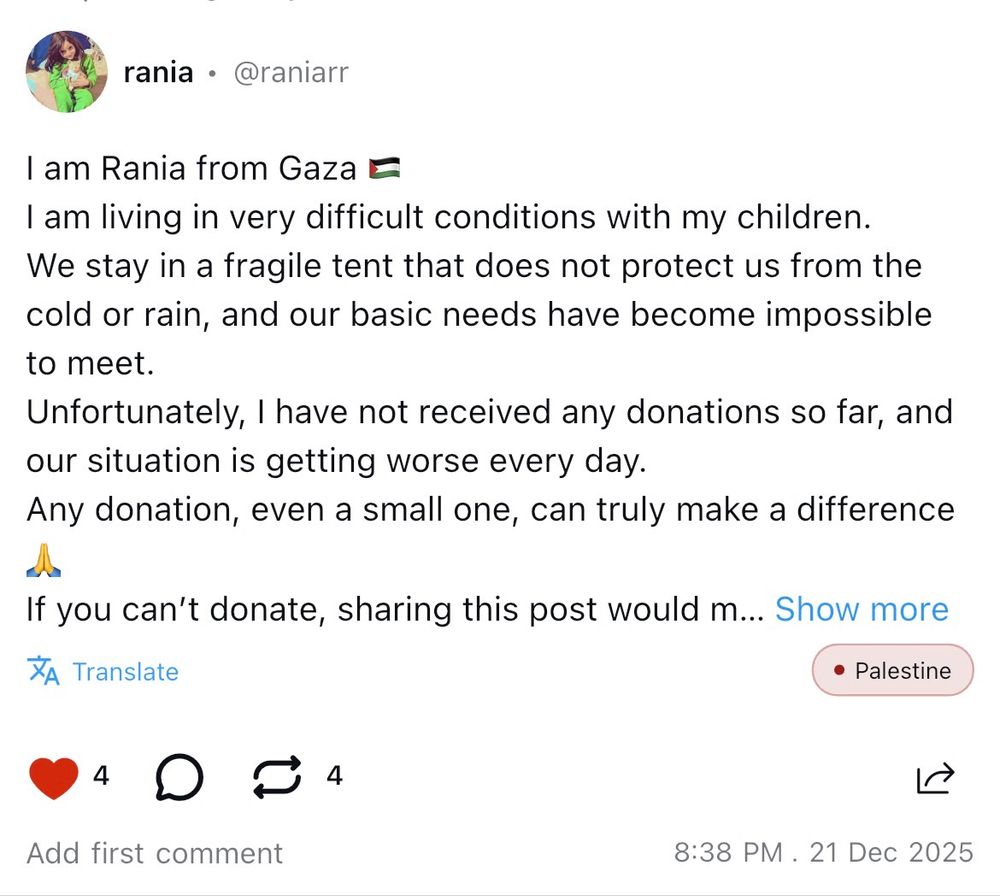
Task: Click the Palestine flag emoji
Action: (x=384, y=167)
